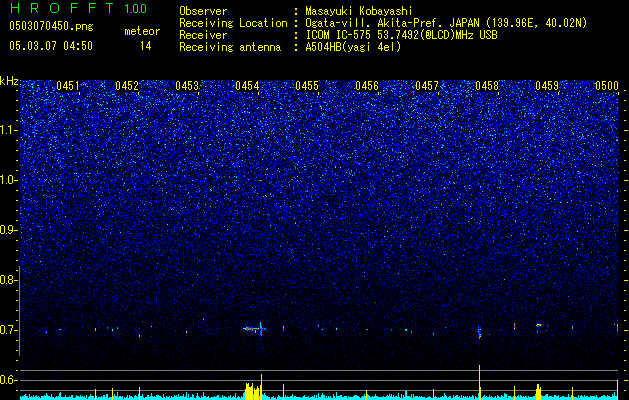The height and width of the screenshot is (400, 629).
Task: Click the A504HB(yagi 4el) antenna text
Action: [x=353, y=47]
